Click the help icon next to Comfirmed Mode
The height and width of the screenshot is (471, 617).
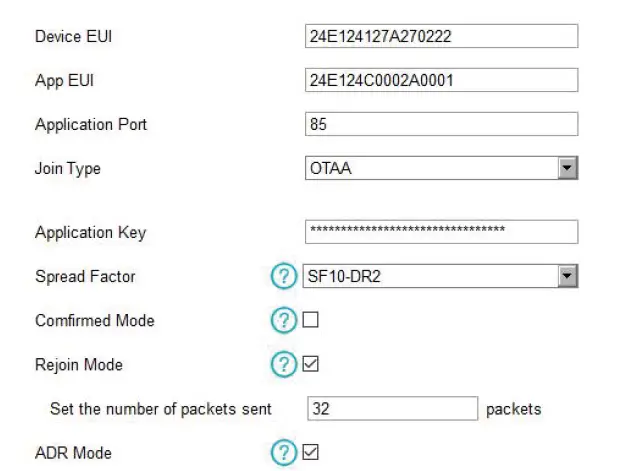tap(285, 321)
